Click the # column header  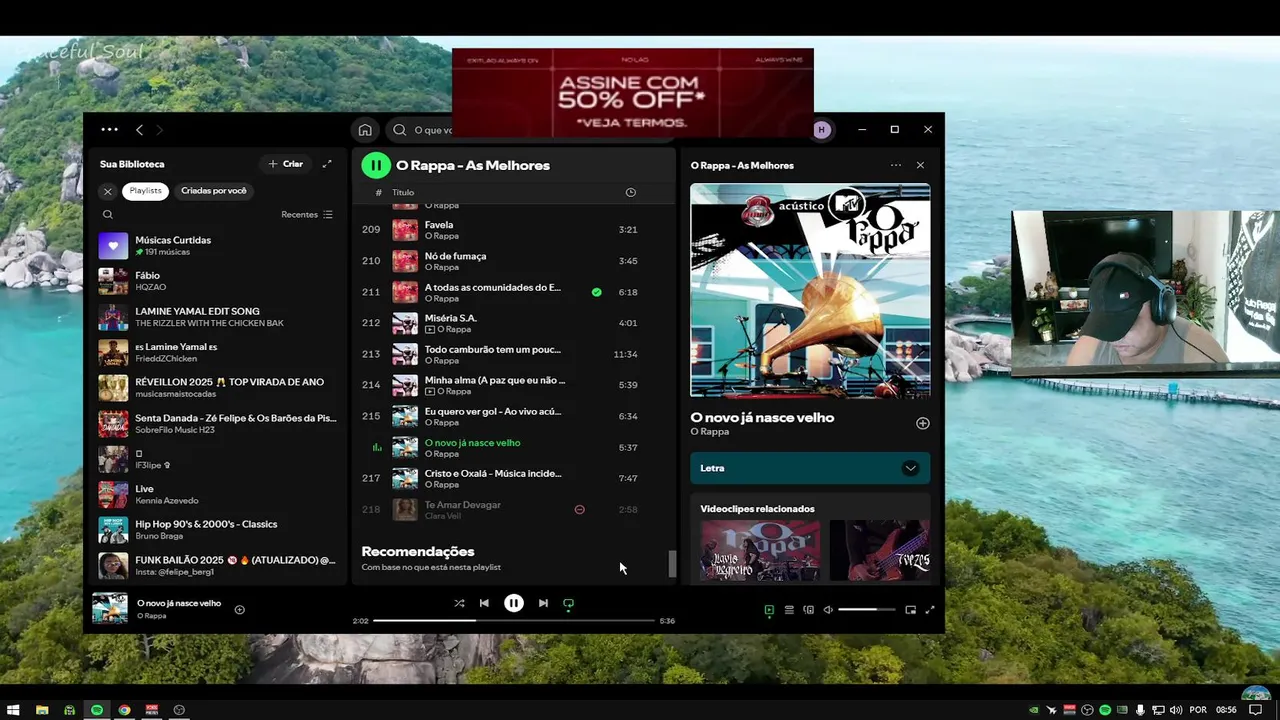(378, 192)
